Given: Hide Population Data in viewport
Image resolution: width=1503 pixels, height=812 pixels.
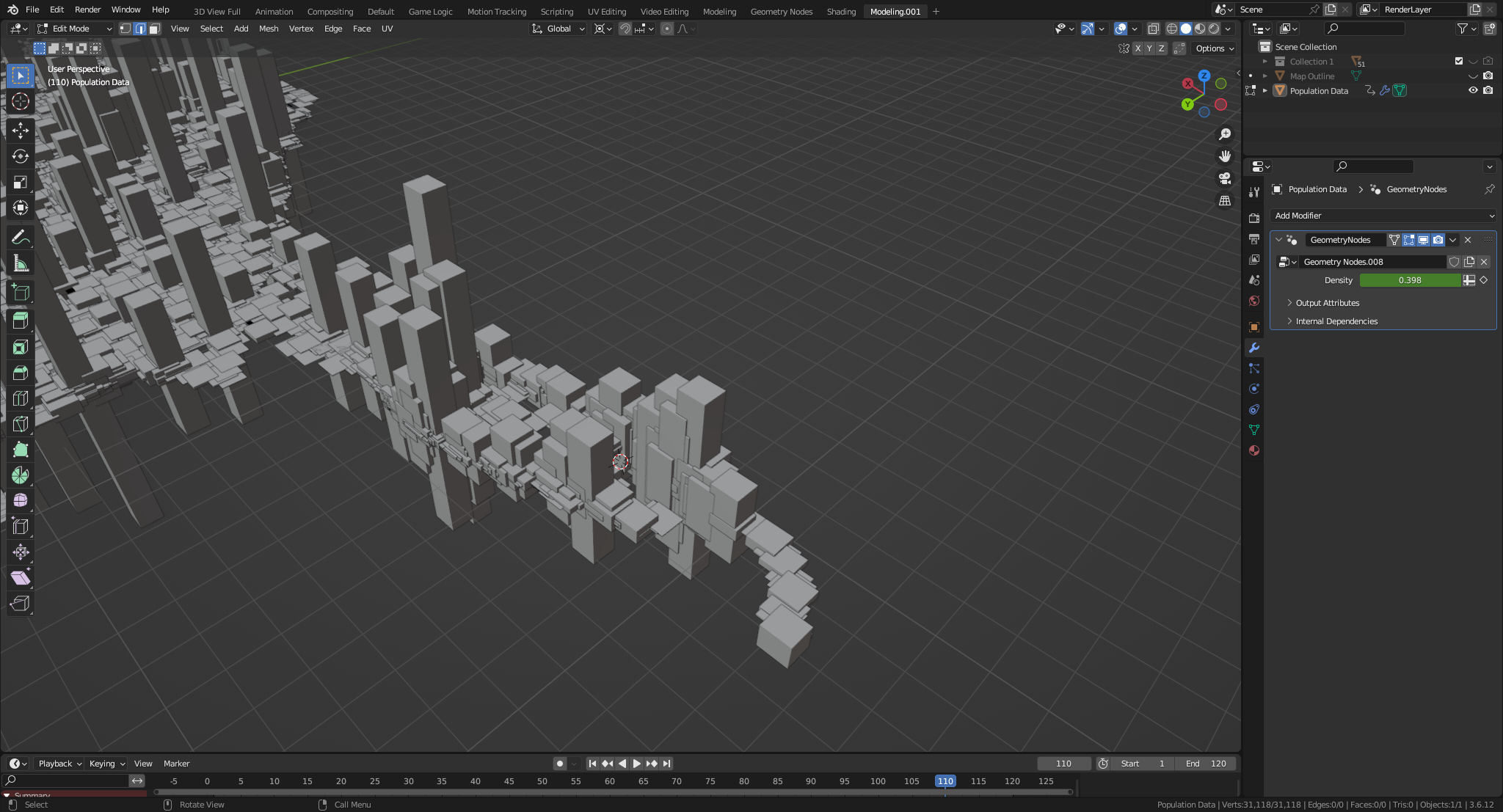Looking at the screenshot, I should coord(1473,90).
